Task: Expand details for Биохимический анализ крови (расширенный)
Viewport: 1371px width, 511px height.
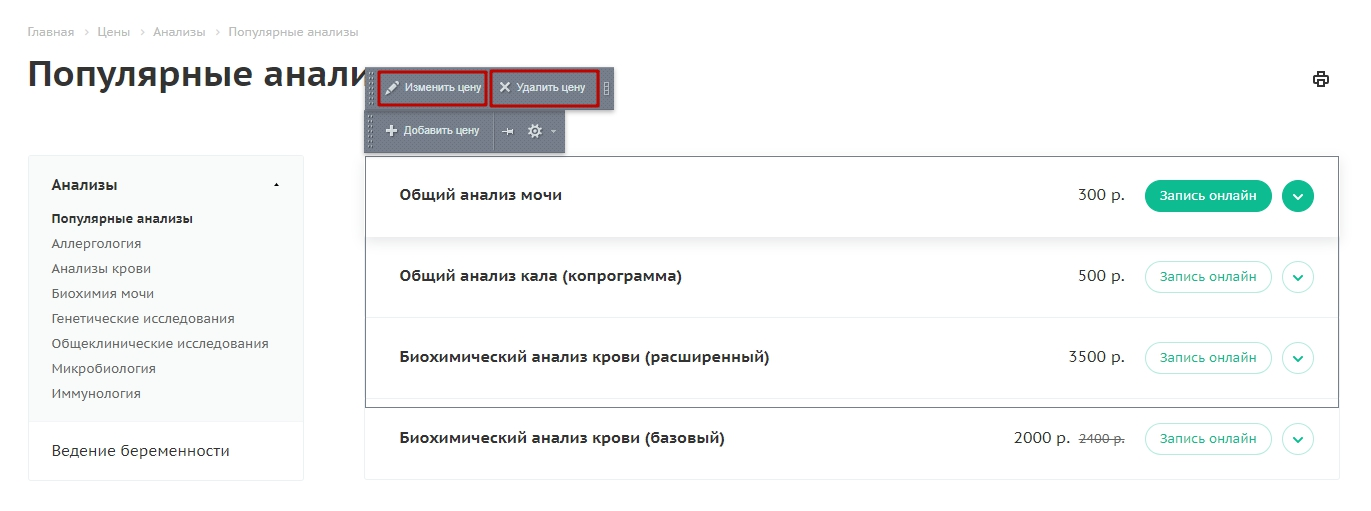Action: pyautogui.click(x=1297, y=358)
